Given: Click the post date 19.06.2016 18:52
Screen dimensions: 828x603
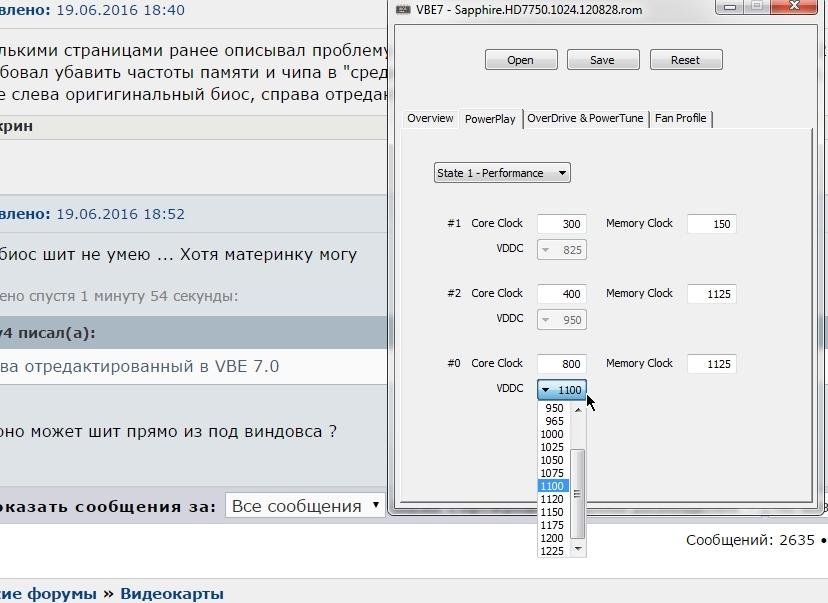Looking at the screenshot, I should point(120,214).
